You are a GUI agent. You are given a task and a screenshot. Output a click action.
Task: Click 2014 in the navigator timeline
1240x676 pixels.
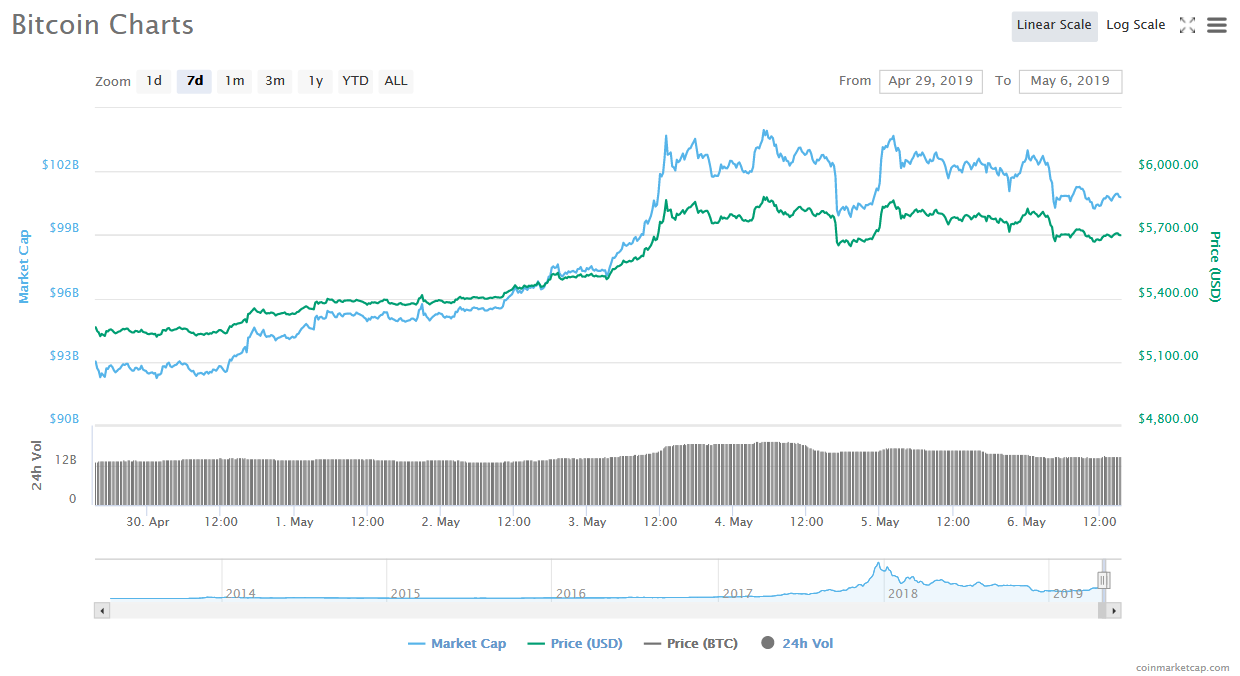click(240, 594)
